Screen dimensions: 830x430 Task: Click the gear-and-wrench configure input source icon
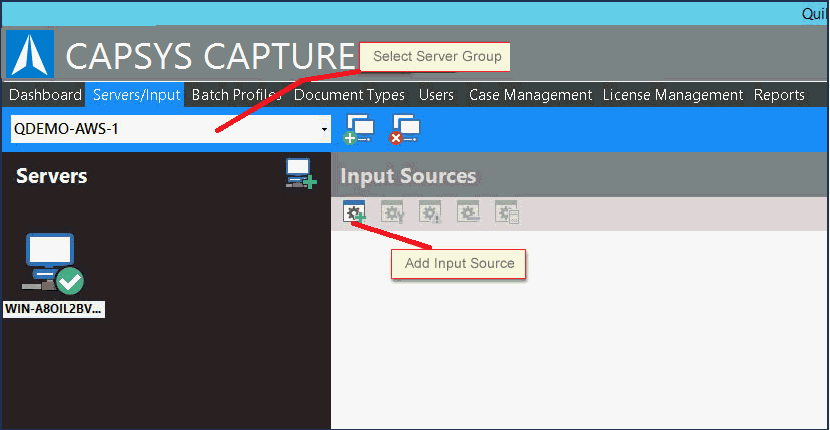[393, 212]
